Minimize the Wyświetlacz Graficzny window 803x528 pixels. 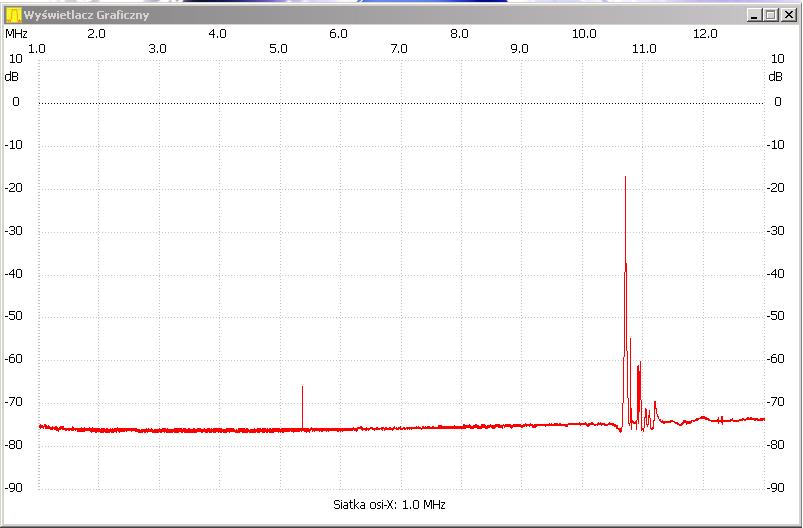[x=753, y=15]
